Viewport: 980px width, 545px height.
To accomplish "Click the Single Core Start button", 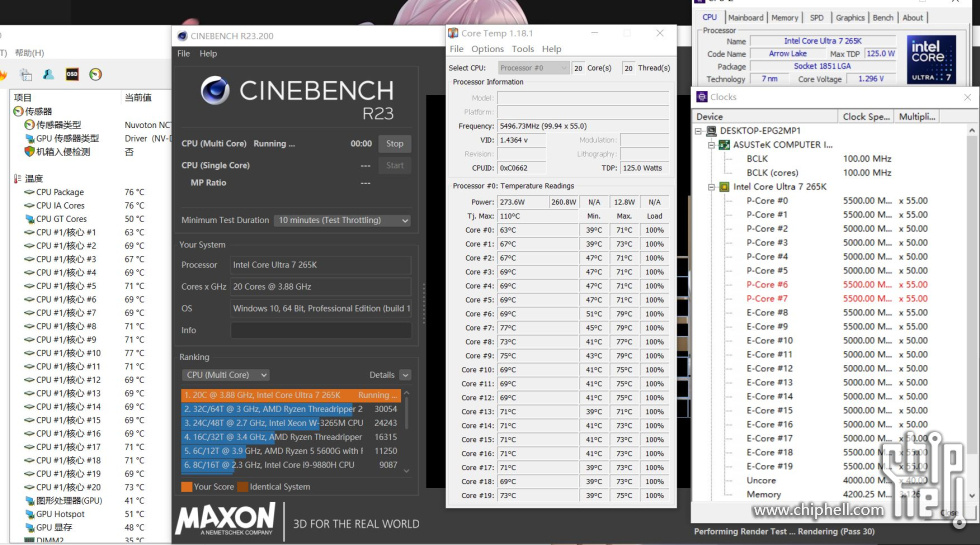I will tap(394, 166).
